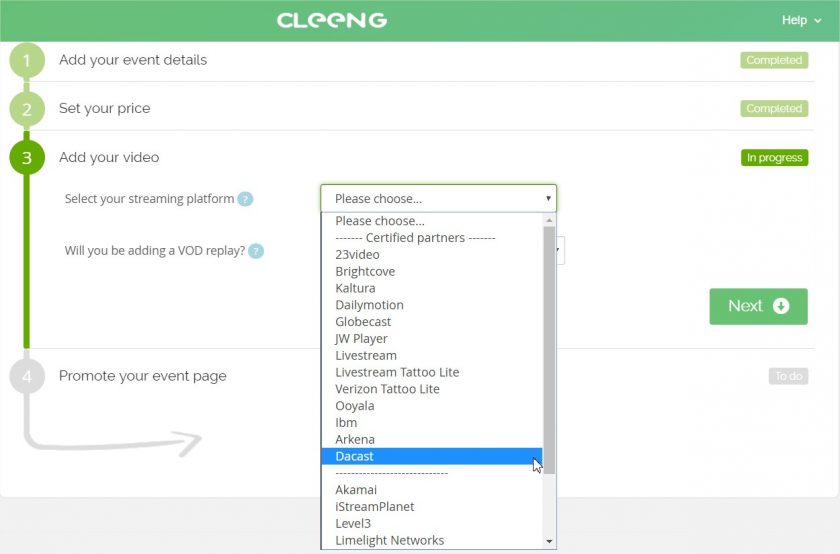
Task: Choose Arkena from the list
Action: [x=432, y=439]
